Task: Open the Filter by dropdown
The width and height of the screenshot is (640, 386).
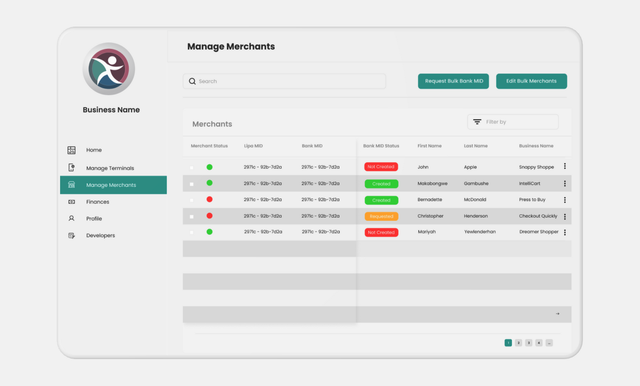Action: [513, 122]
